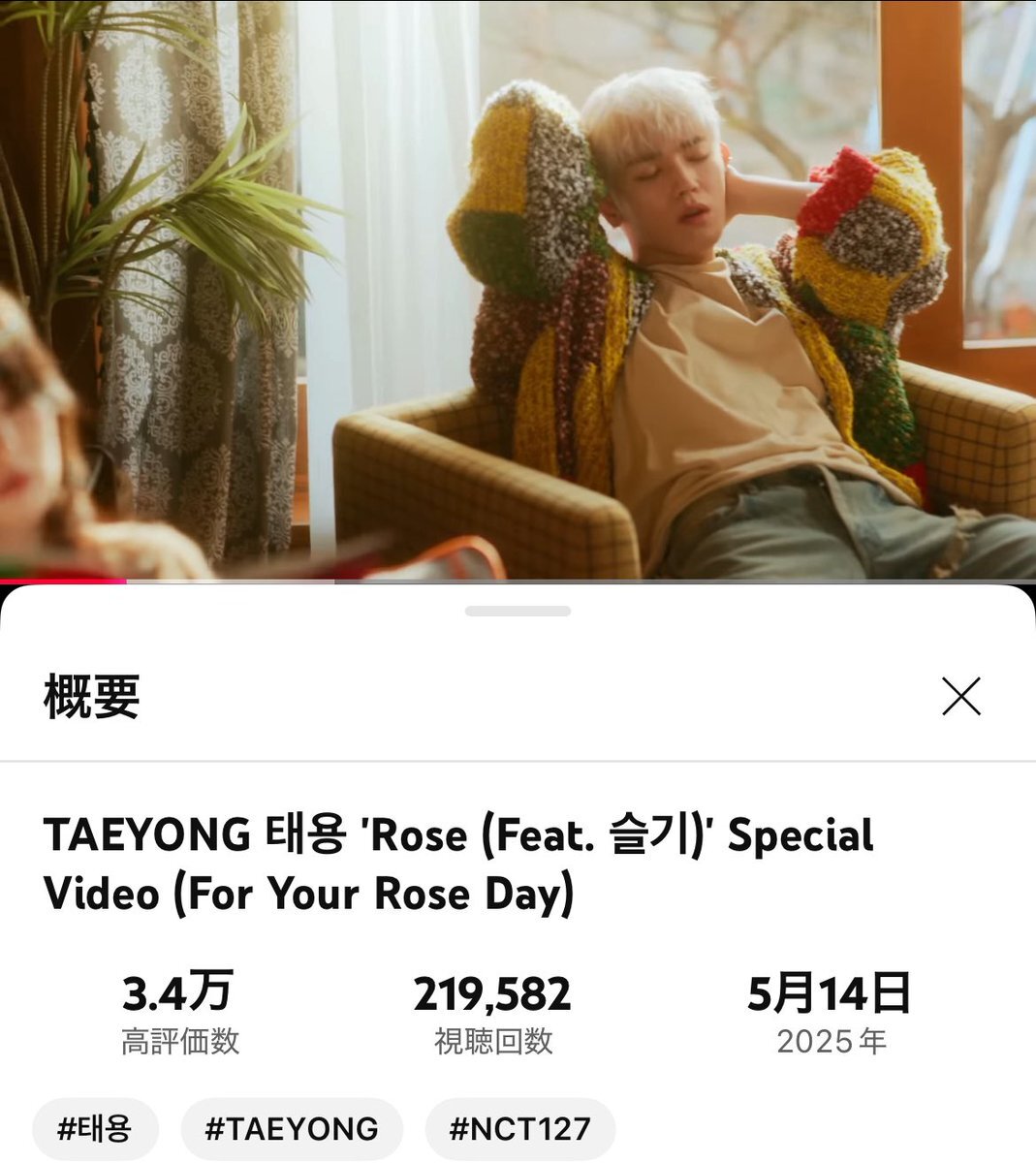Image resolution: width=1036 pixels, height=1163 pixels.
Task: Click the red played portion of progress bar
Action: coord(63,581)
